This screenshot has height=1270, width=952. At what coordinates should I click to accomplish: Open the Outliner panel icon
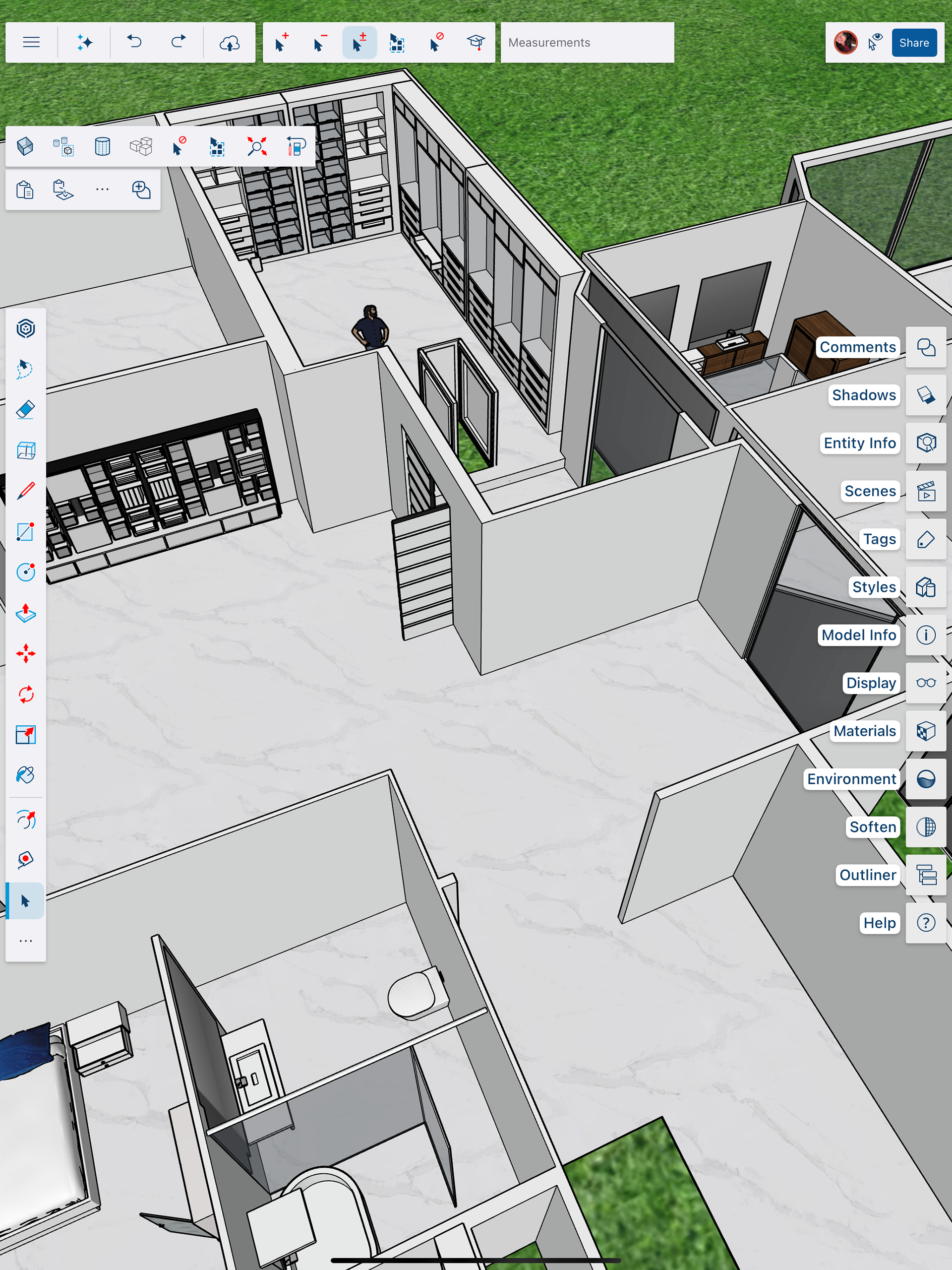click(925, 875)
